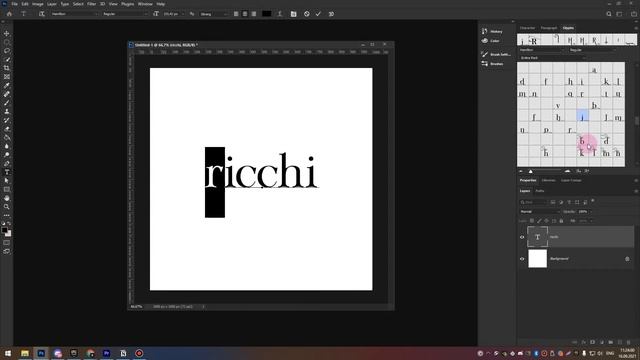The width and height of the screenshot is (640, 360).
Task: Click the Create warped text icon
Action: tap(280, 14)
